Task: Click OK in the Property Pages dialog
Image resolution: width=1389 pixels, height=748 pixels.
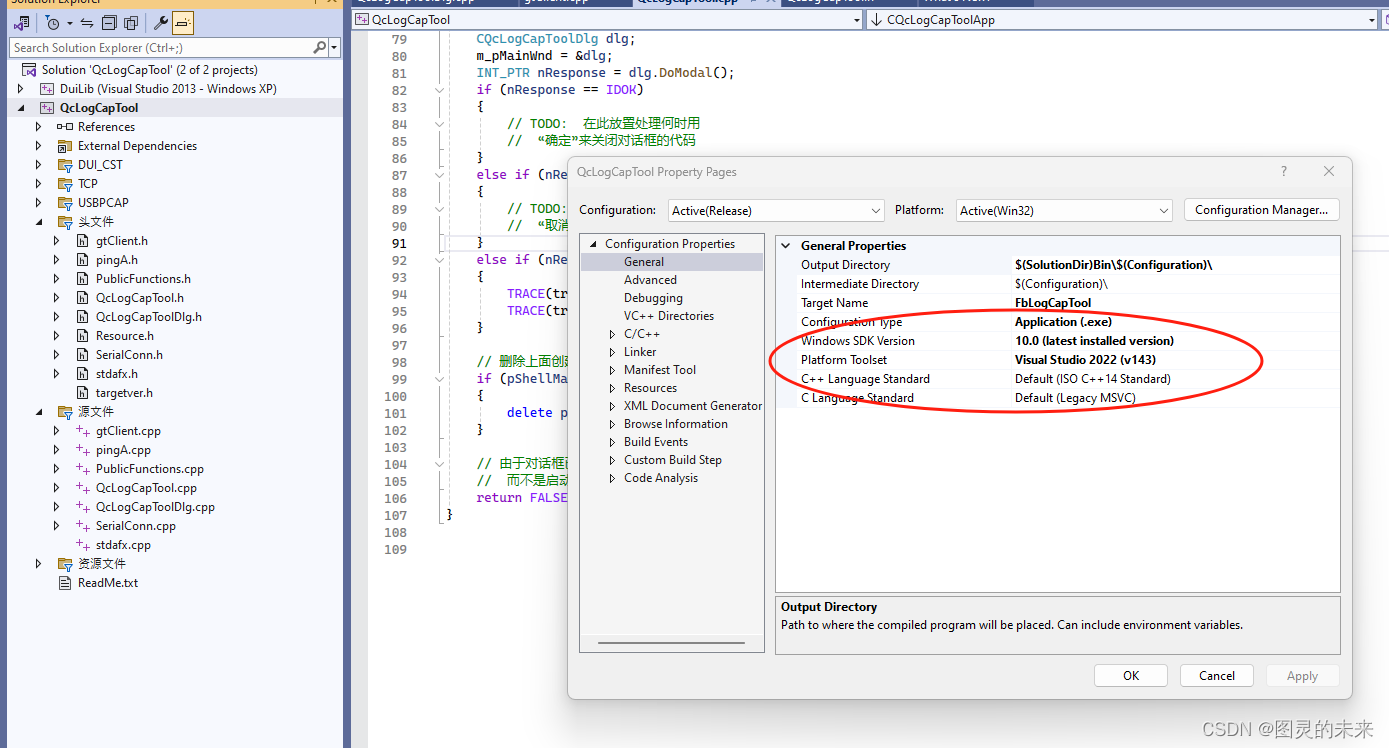Action: click(x=1131, y=676)
